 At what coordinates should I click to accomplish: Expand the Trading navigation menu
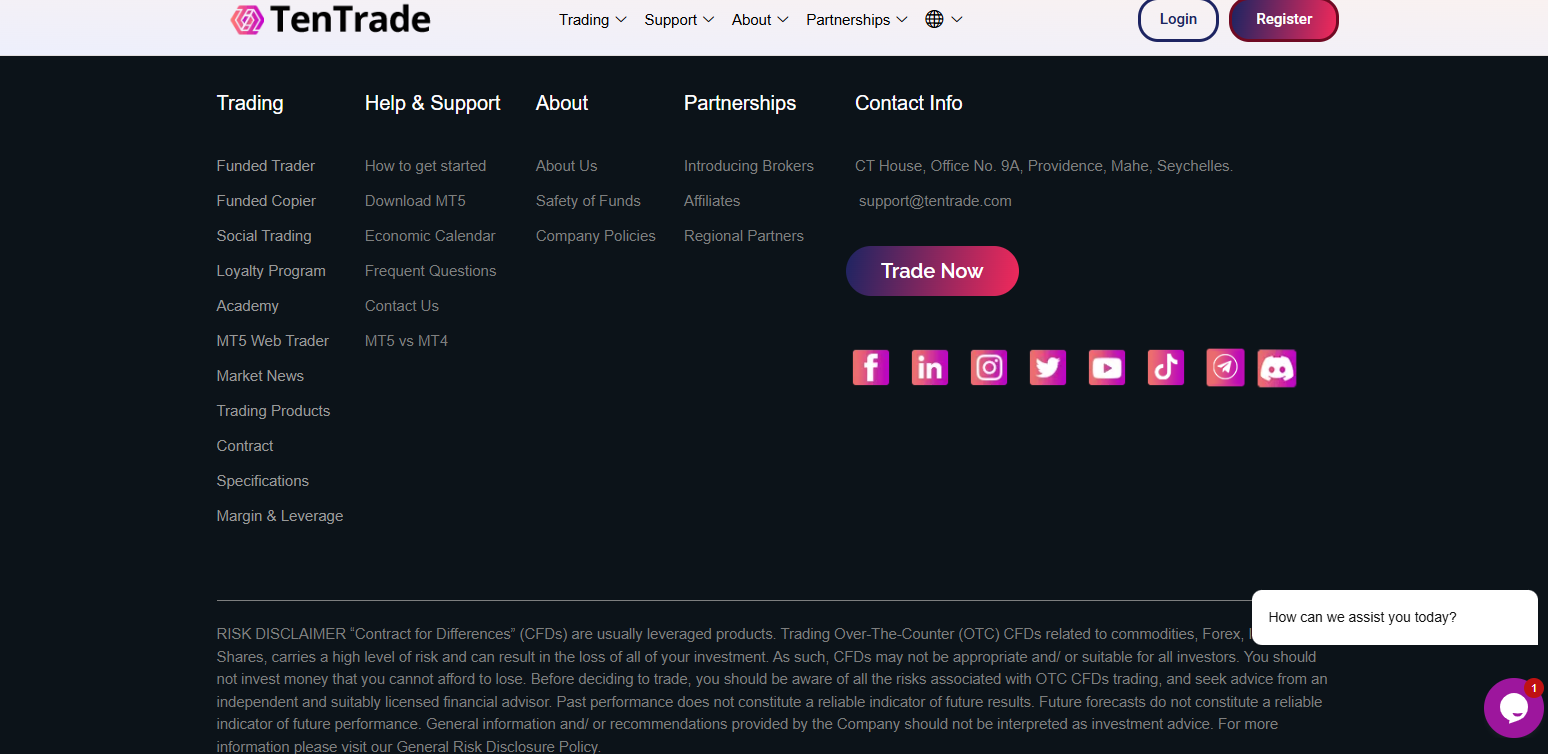click(593, 20)
